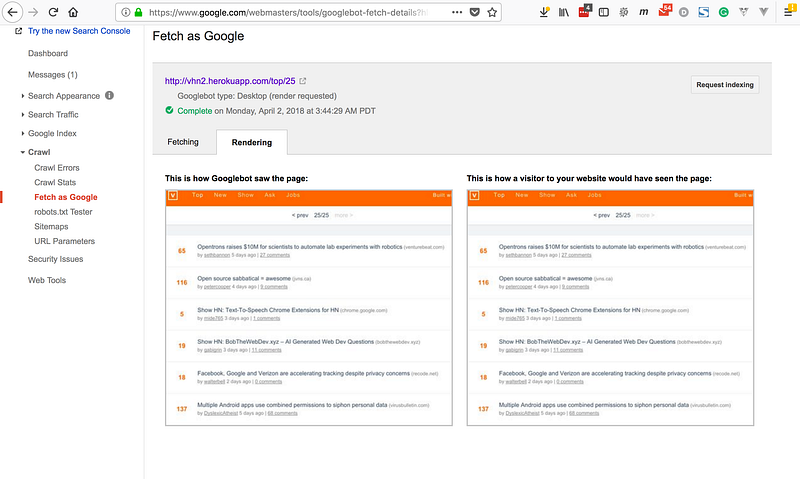The image size is (800, 479).
Task: Open Crawl Errors
Action: (57, 168)
